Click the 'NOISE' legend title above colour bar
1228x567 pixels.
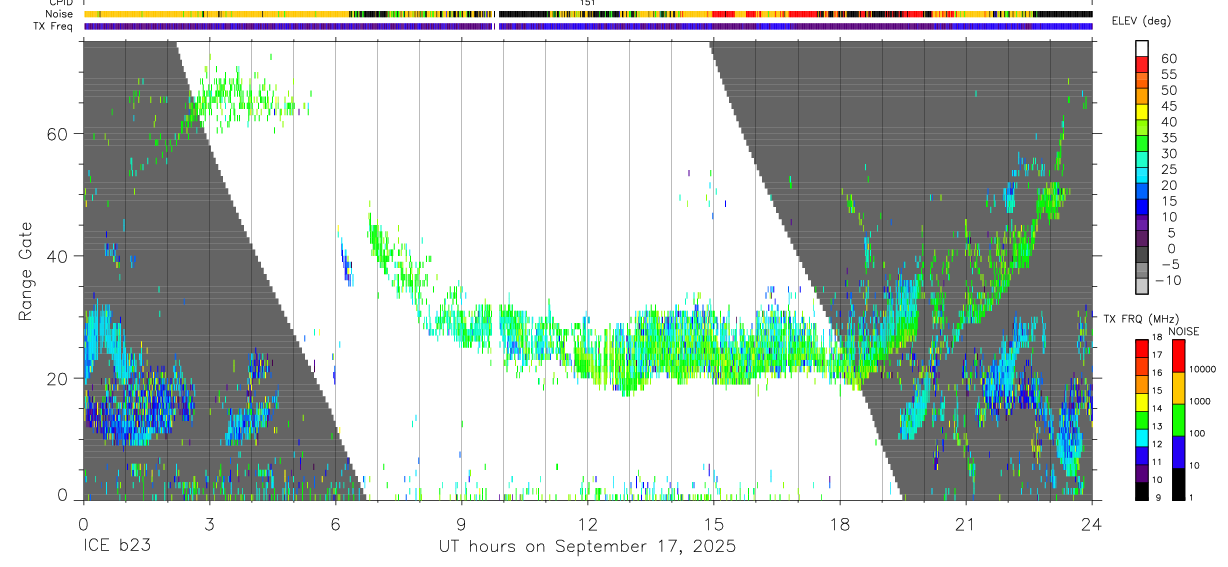click(1183, 331)
